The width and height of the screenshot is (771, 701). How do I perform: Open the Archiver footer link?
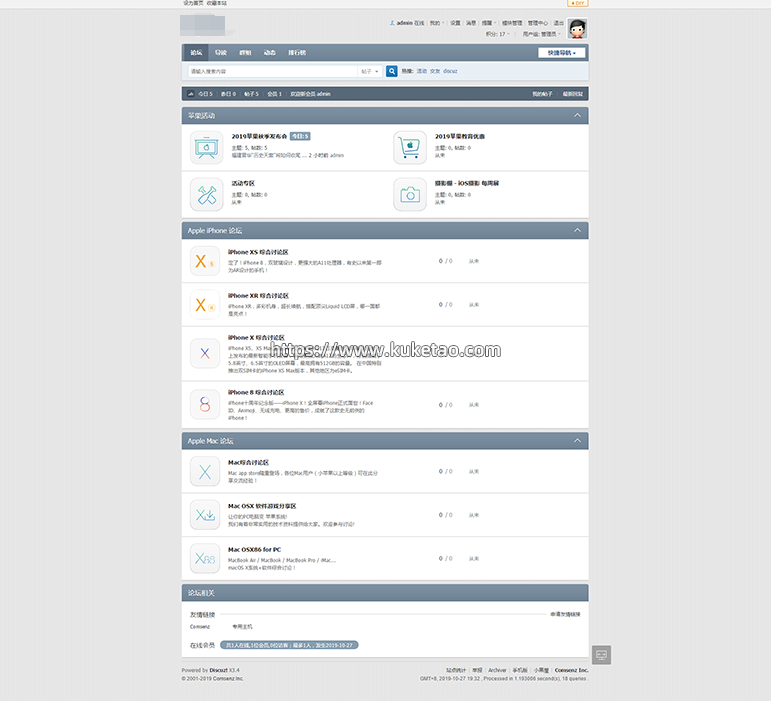tap(497, 670)
